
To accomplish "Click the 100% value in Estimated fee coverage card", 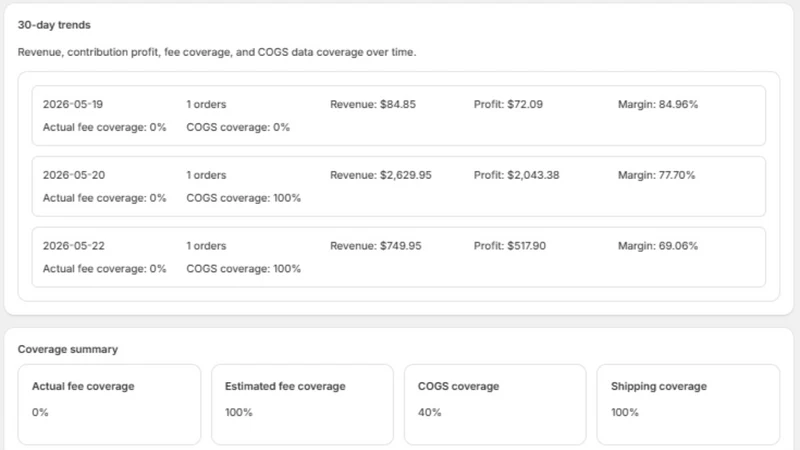I will pos(239,412).
